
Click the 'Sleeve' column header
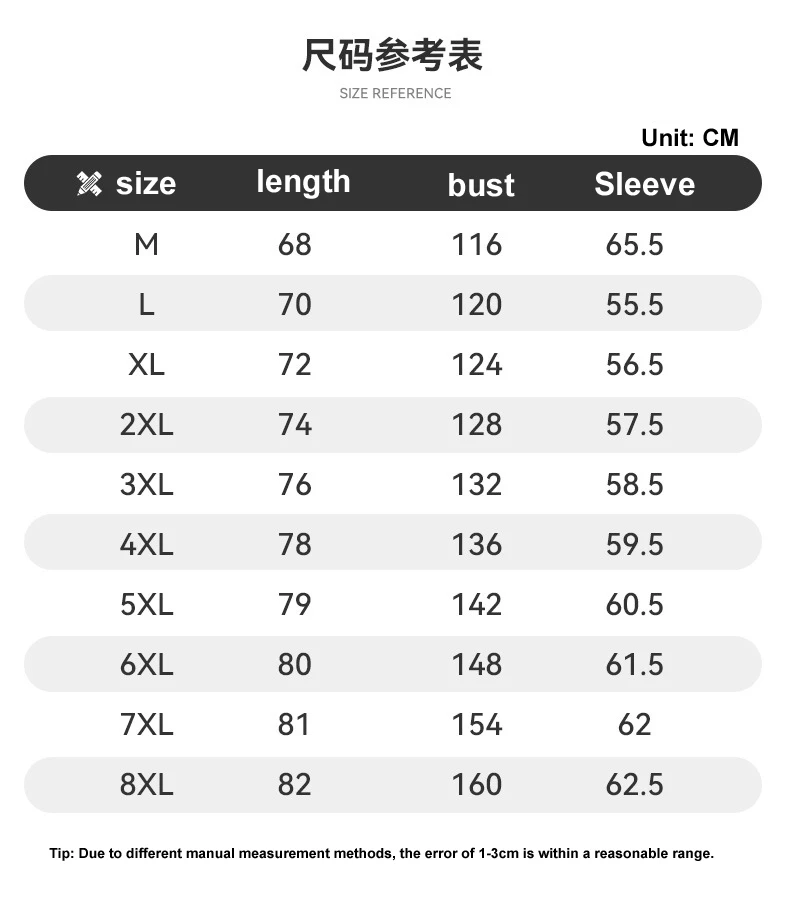click(644, 184)
